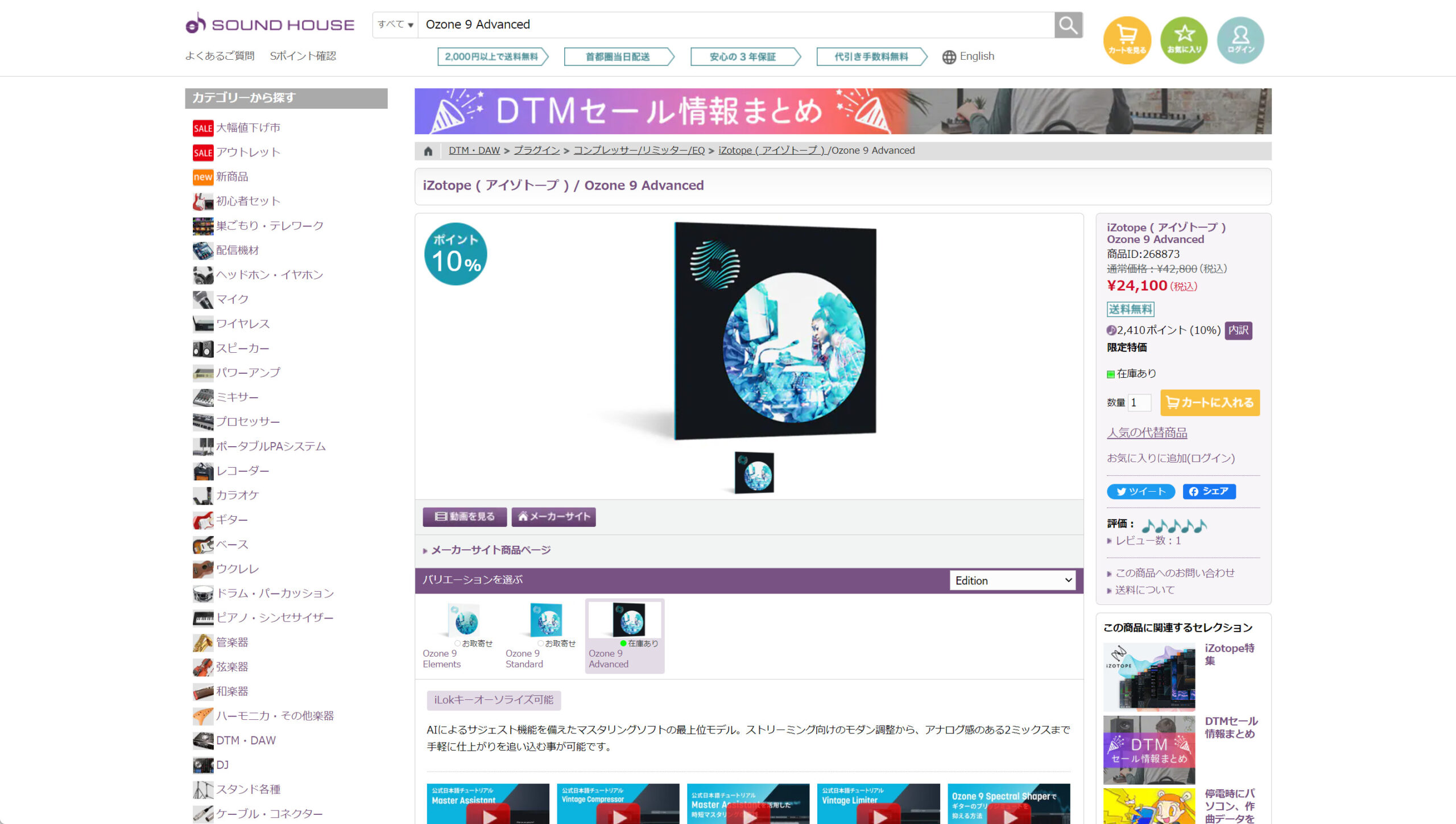Click 首都圏当日配送 banner tag
This screenshot has width=1456, height=824.
pos(619,57)
